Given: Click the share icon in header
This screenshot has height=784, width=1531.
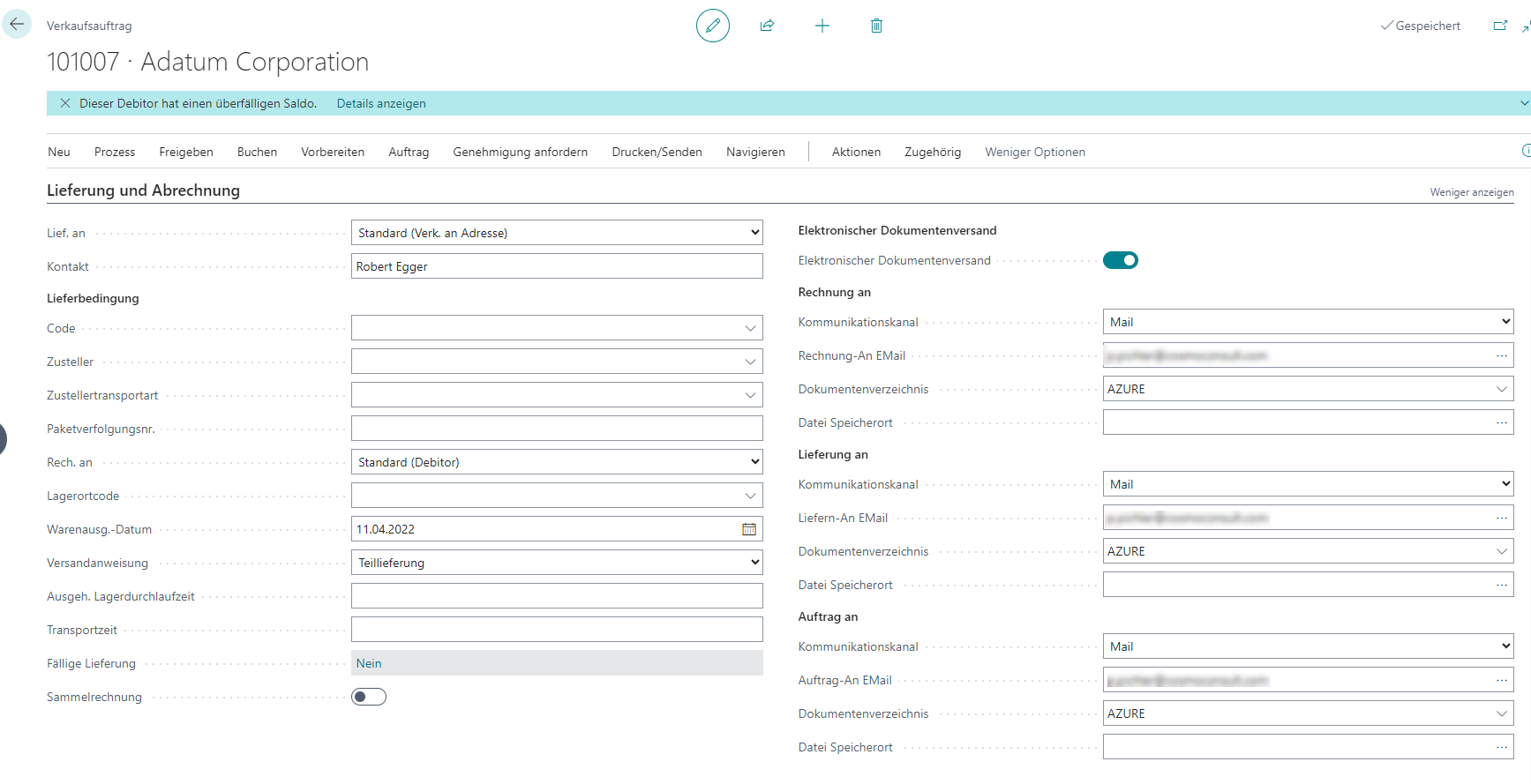Looking at the screenshot, I should 767,26.
